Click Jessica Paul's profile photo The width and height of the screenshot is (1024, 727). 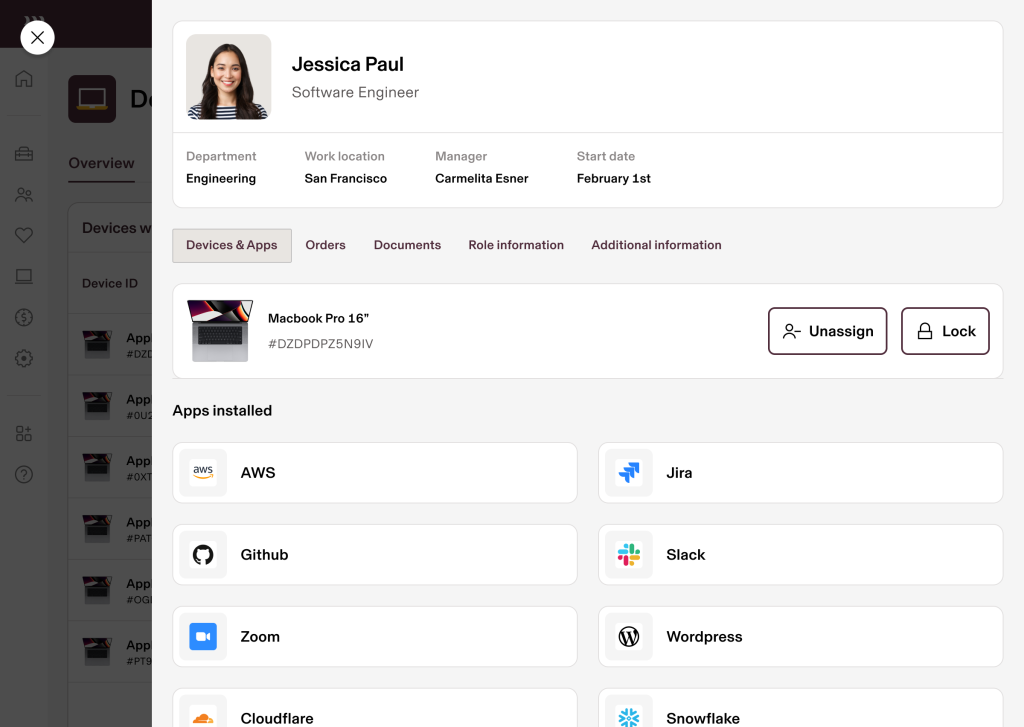pos(229,77)
